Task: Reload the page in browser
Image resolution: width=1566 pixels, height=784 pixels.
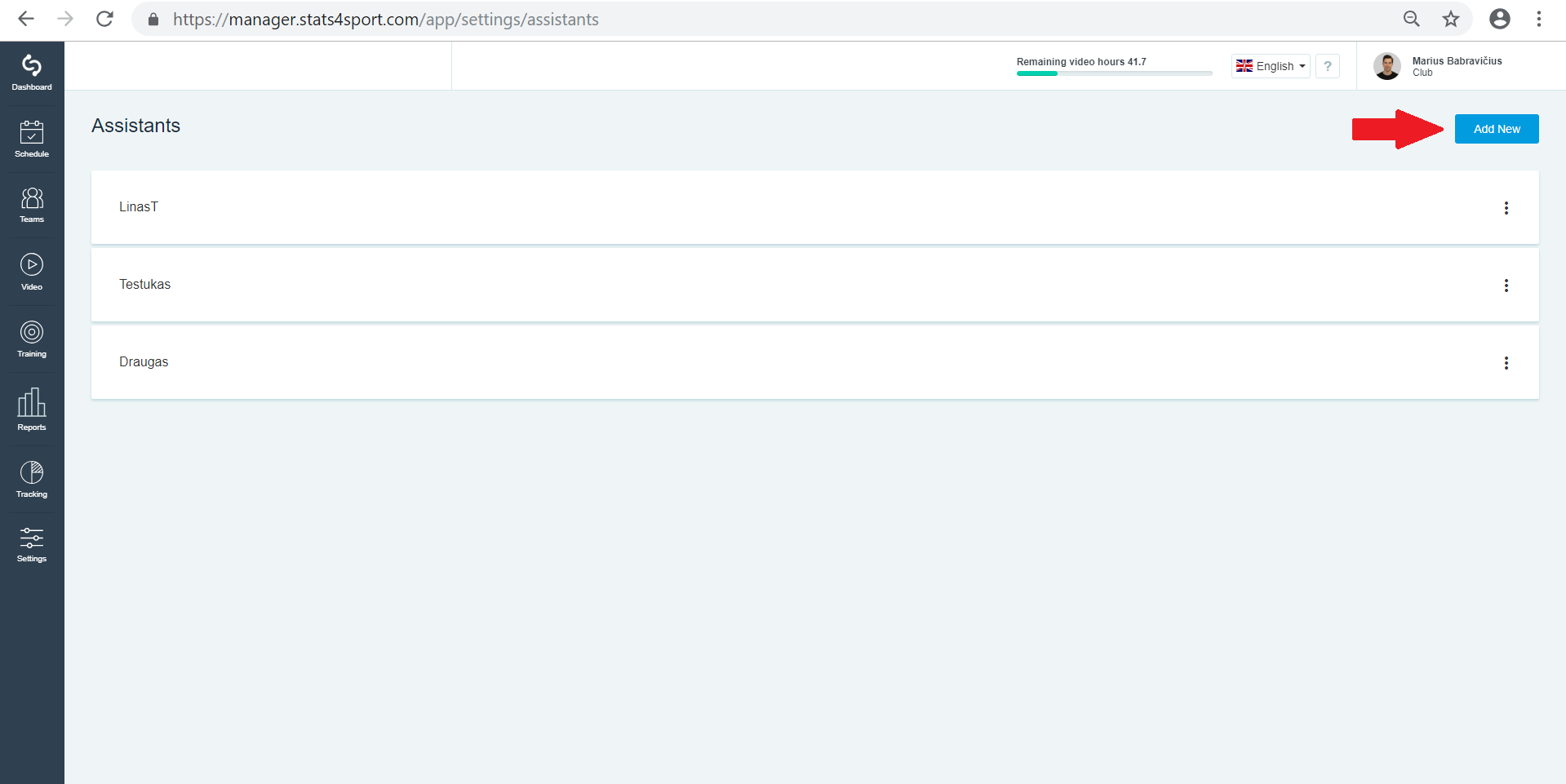Action: [104, 19]
